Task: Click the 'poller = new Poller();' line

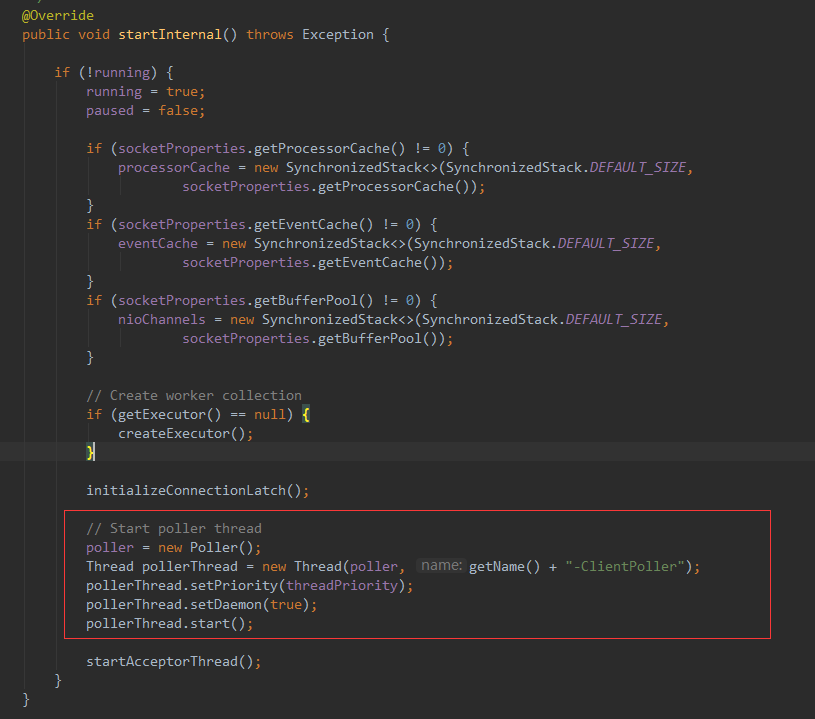Action: tap(174, 548)
